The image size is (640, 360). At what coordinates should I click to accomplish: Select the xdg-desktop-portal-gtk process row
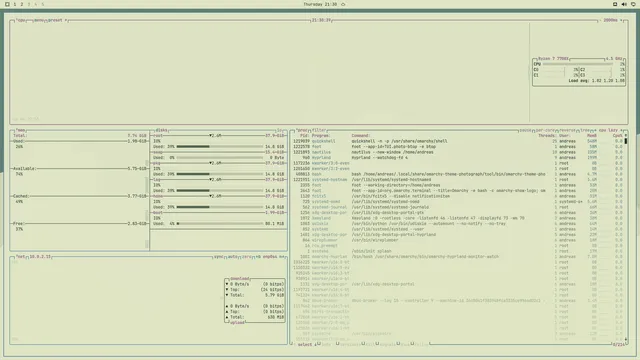[x=458, y=213]
